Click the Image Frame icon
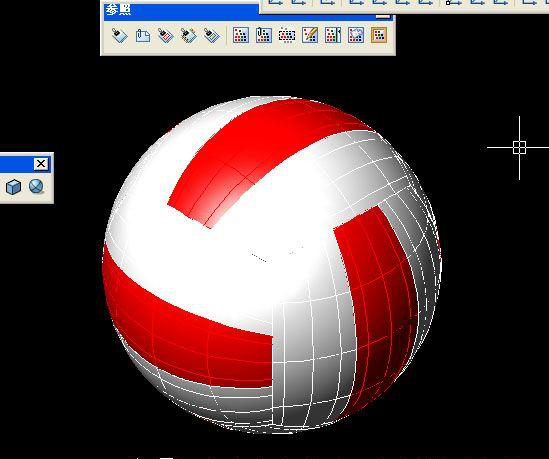This screenshot has width=549, height=459. [x=379, y=35]
